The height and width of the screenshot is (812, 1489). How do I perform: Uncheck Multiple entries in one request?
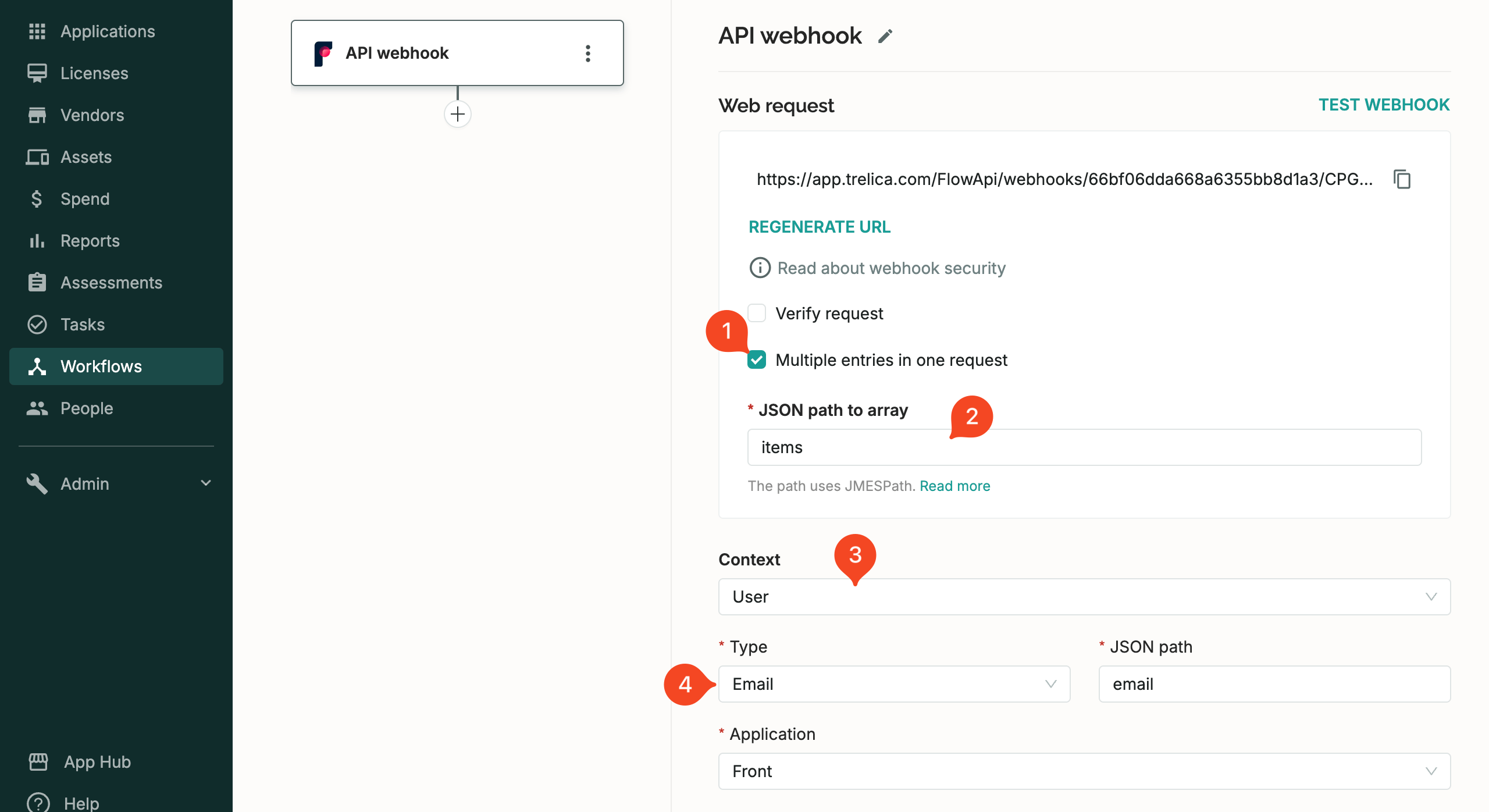pos(757,360)
